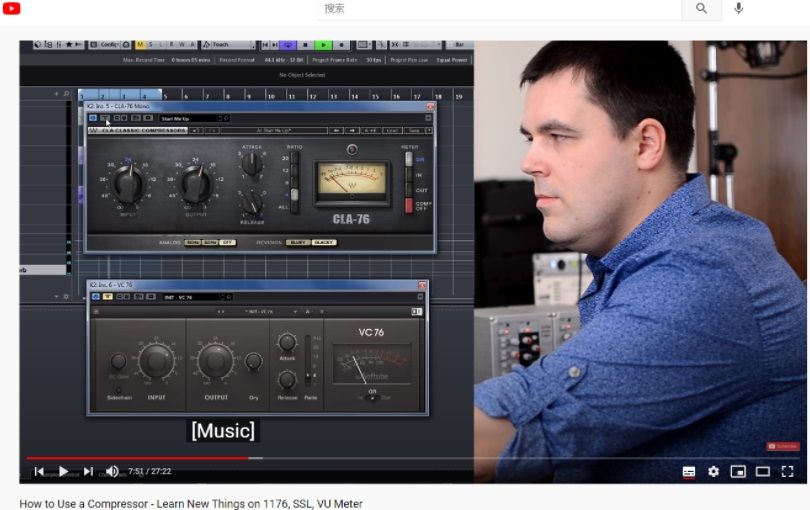Click the Waves Save button
Viewport: 810px width, 510px height.
pos(413,131)
